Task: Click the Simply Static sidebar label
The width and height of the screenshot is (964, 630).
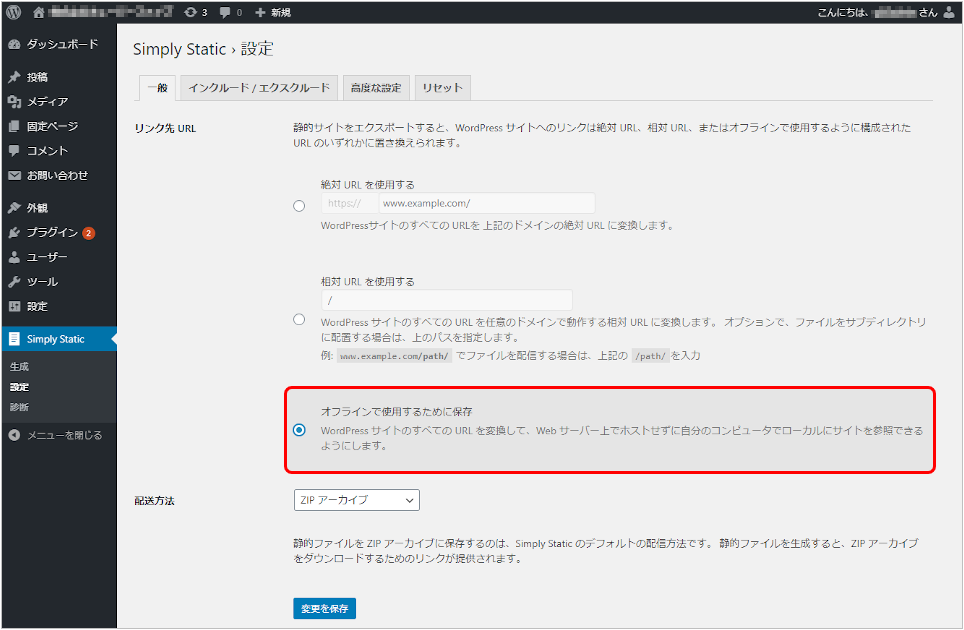Action: click(55, 339)
